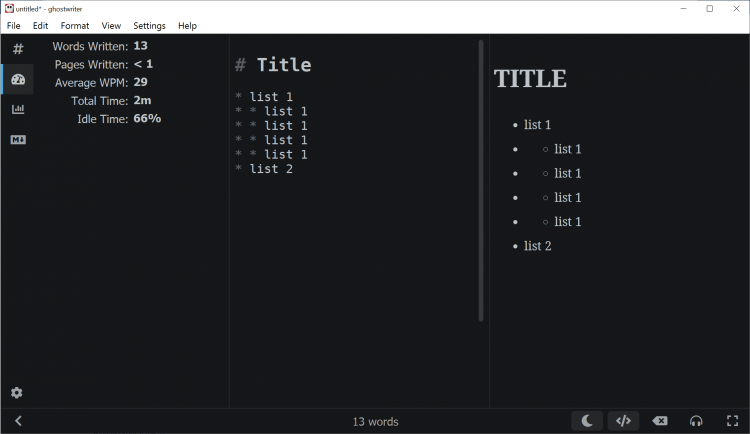
Task: Expand the View menu
Action: click(111, 25)
